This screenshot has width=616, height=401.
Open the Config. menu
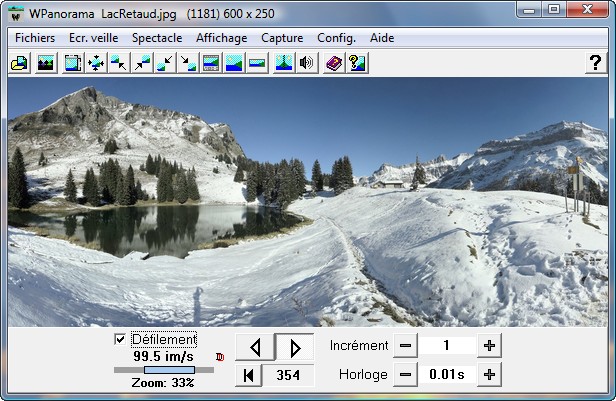coord(336,38)
